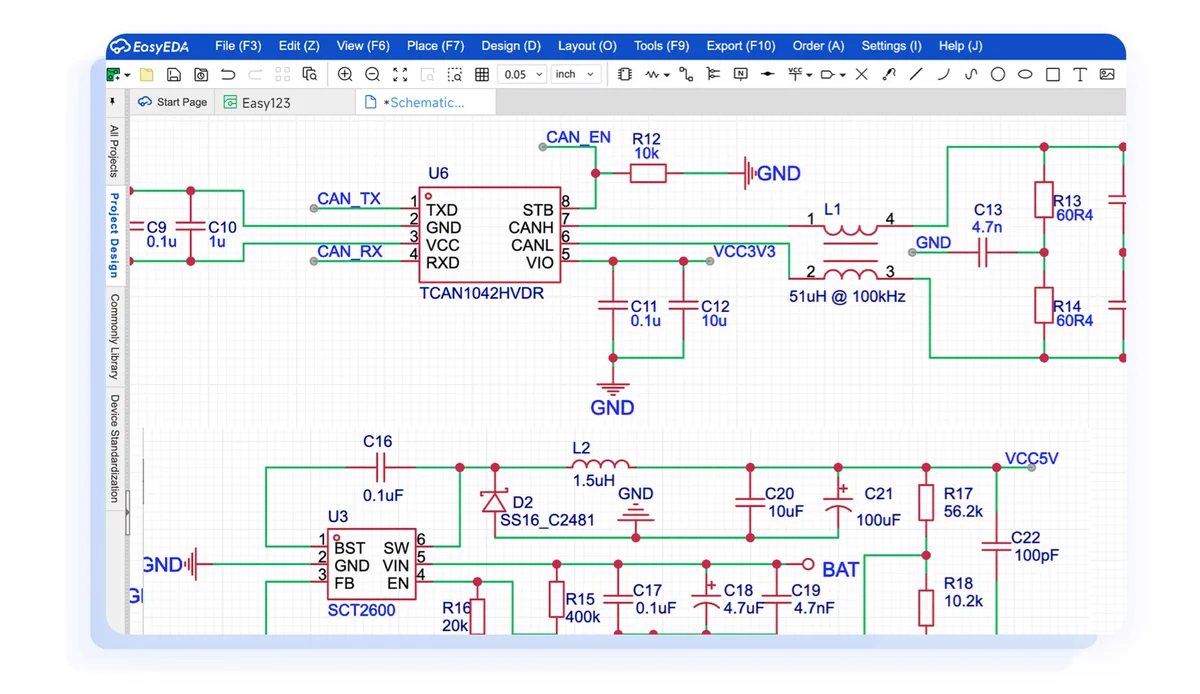Select the wire drawing tool
The height and width of the screenshot is (694, 1200).
click(686, 74)
